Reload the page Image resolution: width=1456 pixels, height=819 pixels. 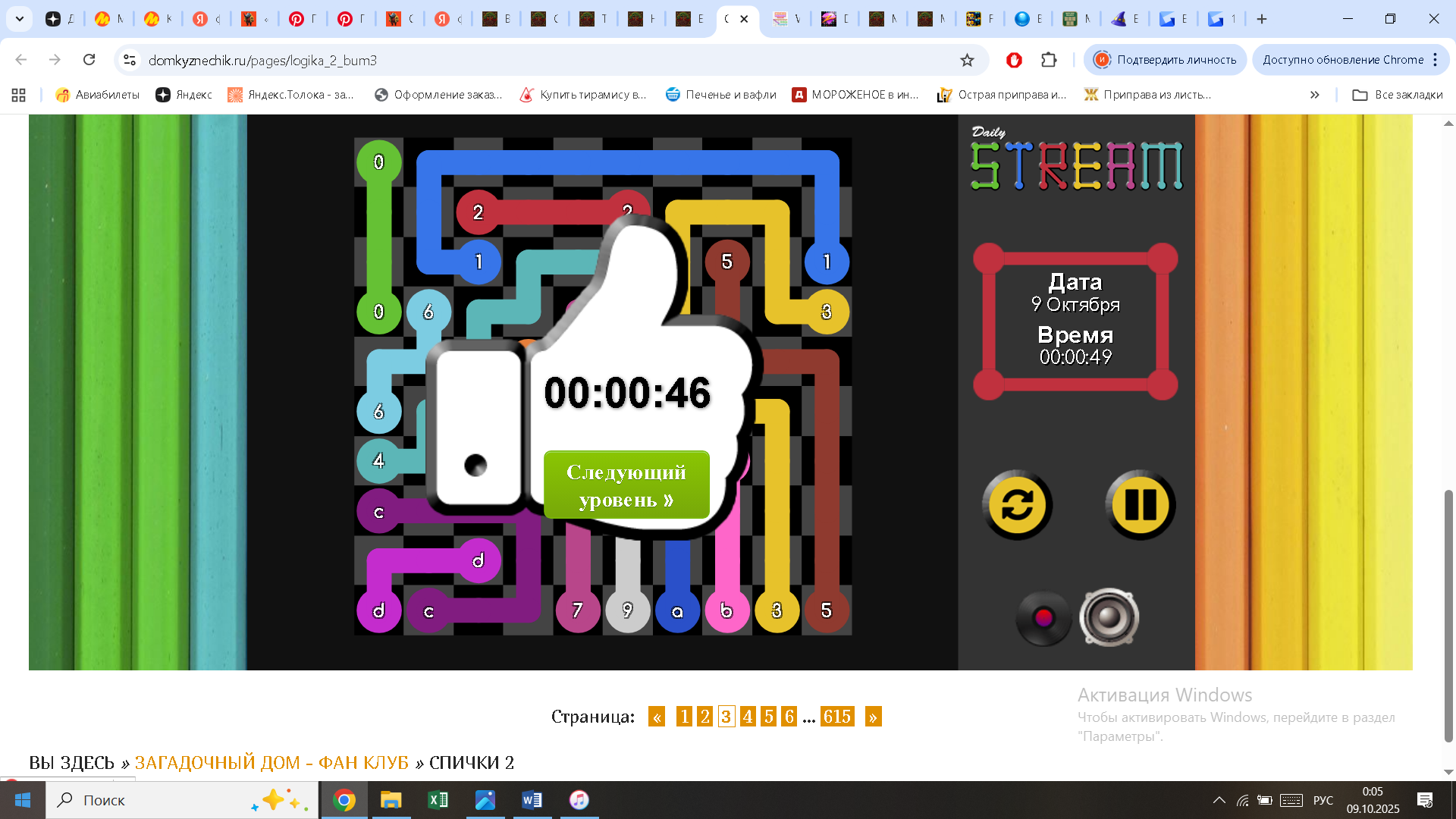(89, 60)
